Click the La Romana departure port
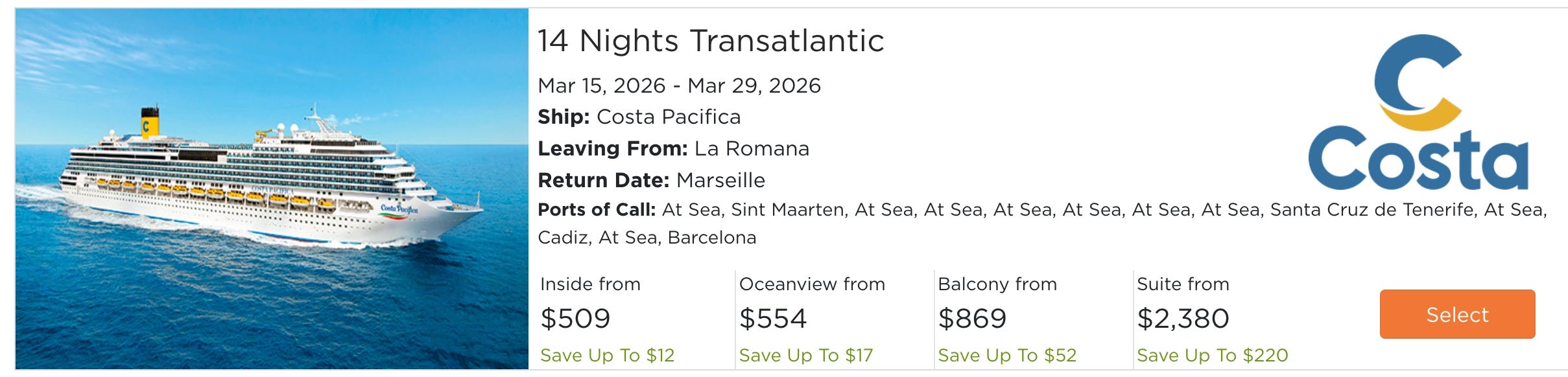The width and height of the screenshot is (1568, 377). [752, 149]
